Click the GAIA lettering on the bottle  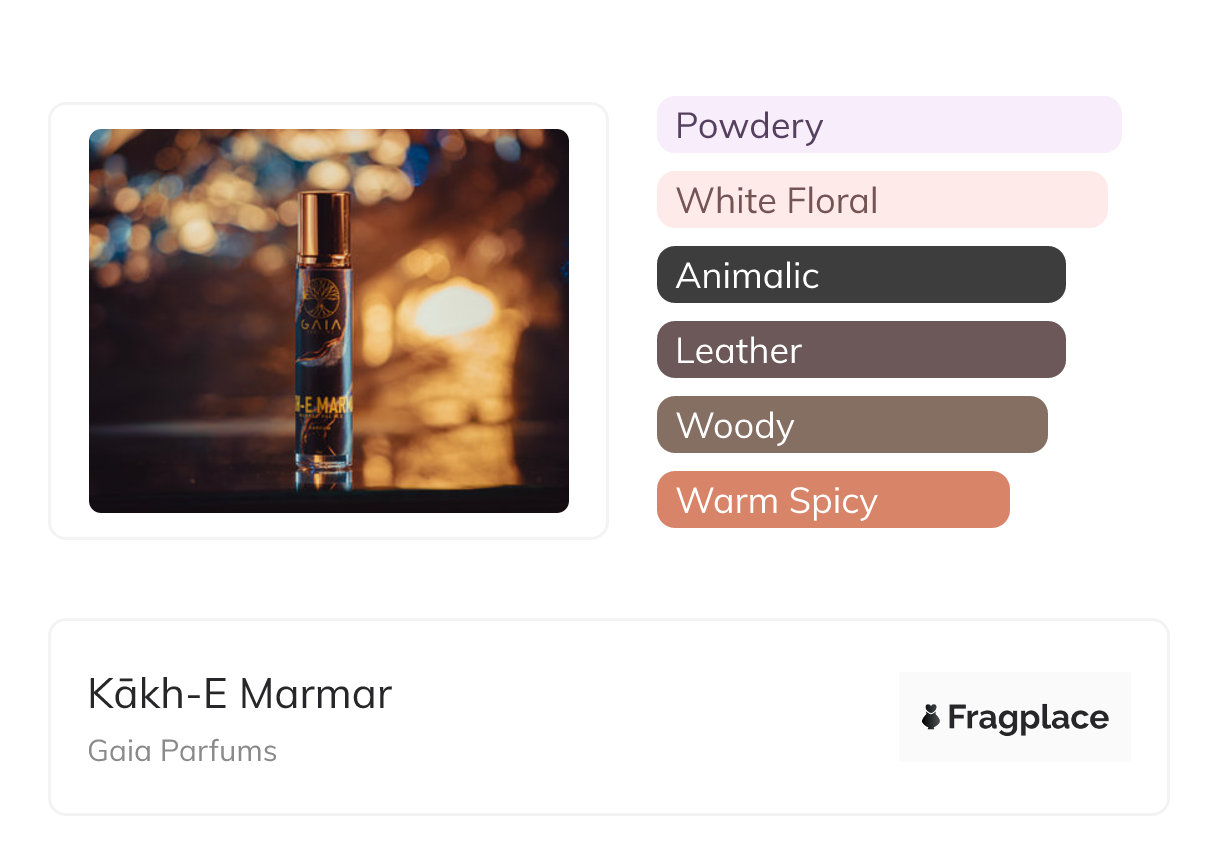click(x=323, y=327)
